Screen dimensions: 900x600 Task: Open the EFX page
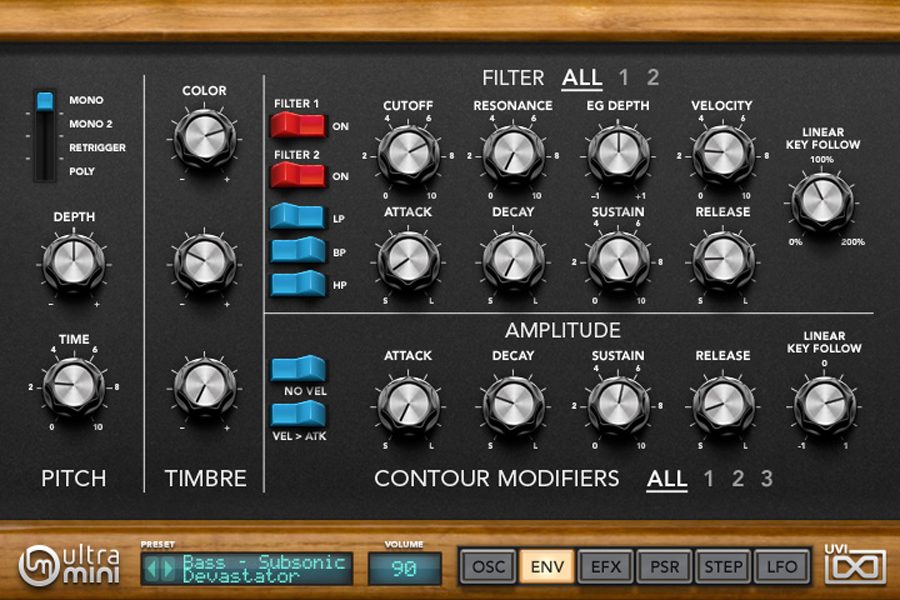606,567
